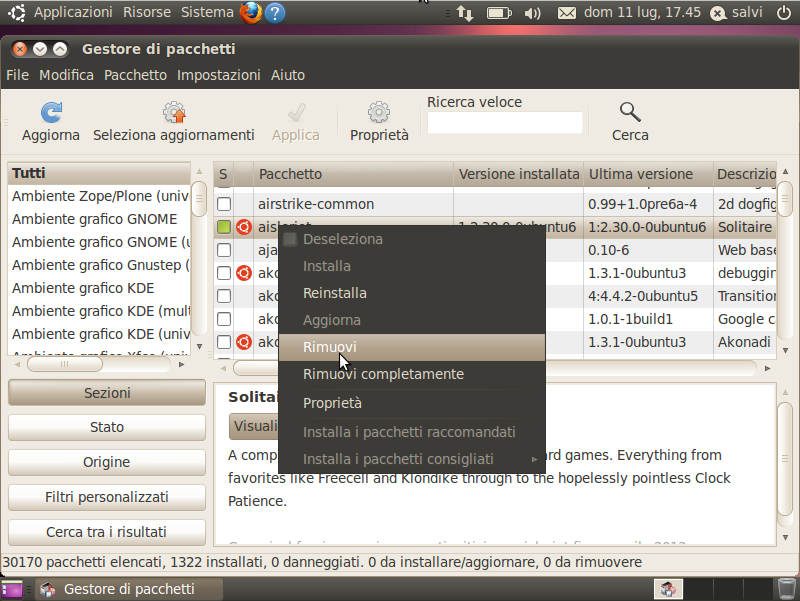
Task: Toggle checkbox for package version 1.0.1-1build1
Action: pos(224,319)
